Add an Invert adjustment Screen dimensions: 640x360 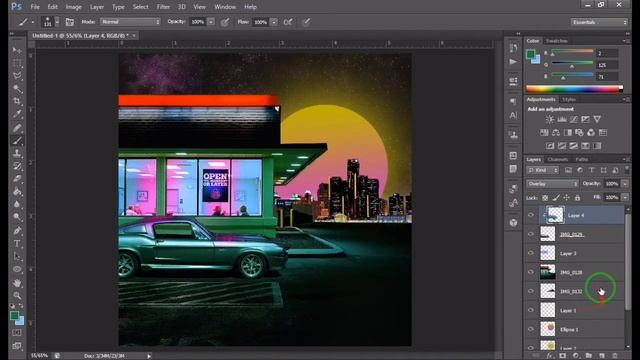[550, 146]
